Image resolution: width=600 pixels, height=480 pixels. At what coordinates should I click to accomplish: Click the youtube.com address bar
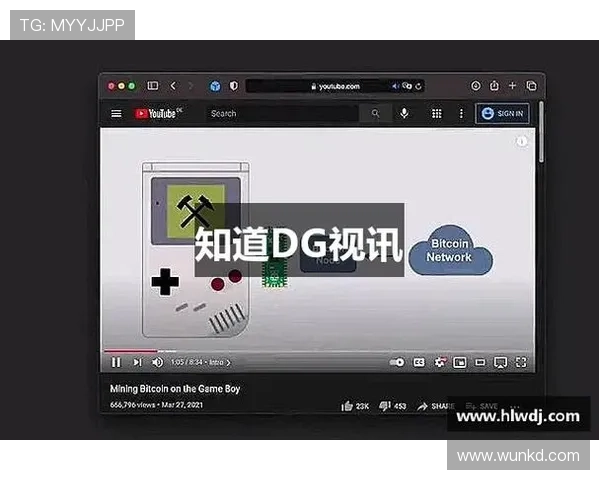[335, 86]
